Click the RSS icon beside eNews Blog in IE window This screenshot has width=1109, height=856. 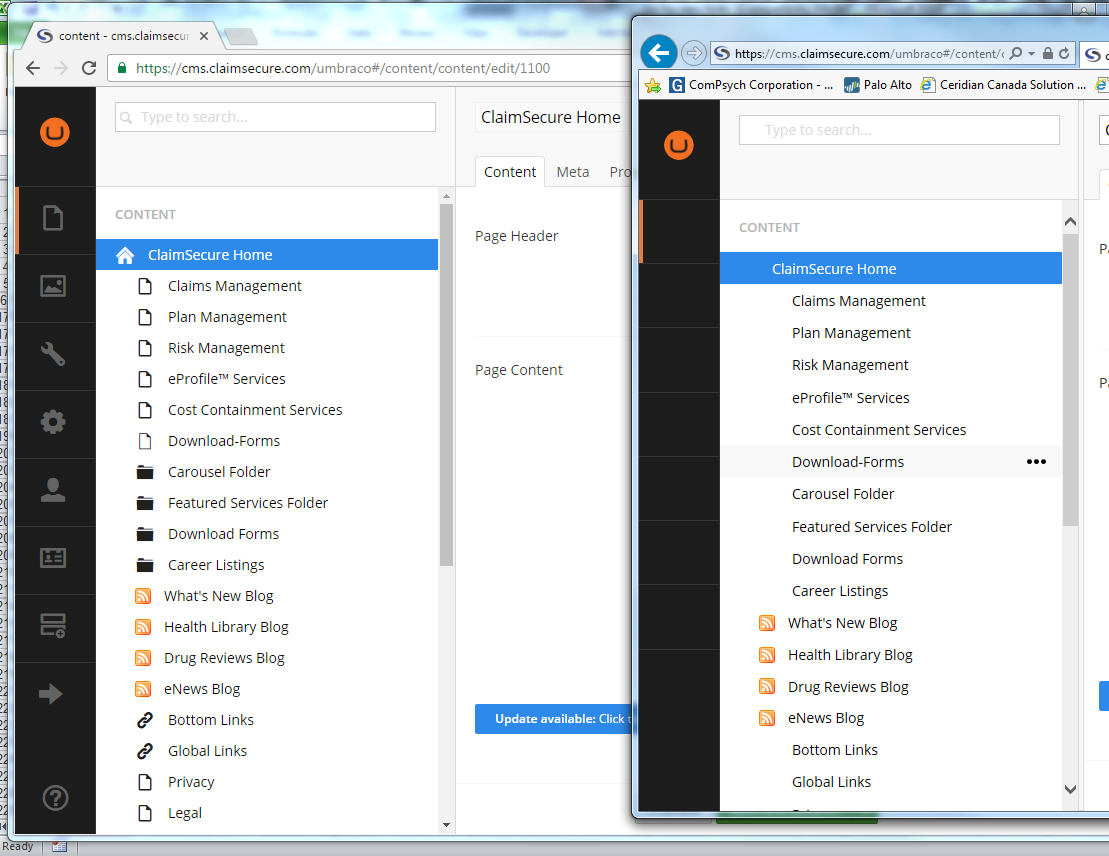[767, 718]
